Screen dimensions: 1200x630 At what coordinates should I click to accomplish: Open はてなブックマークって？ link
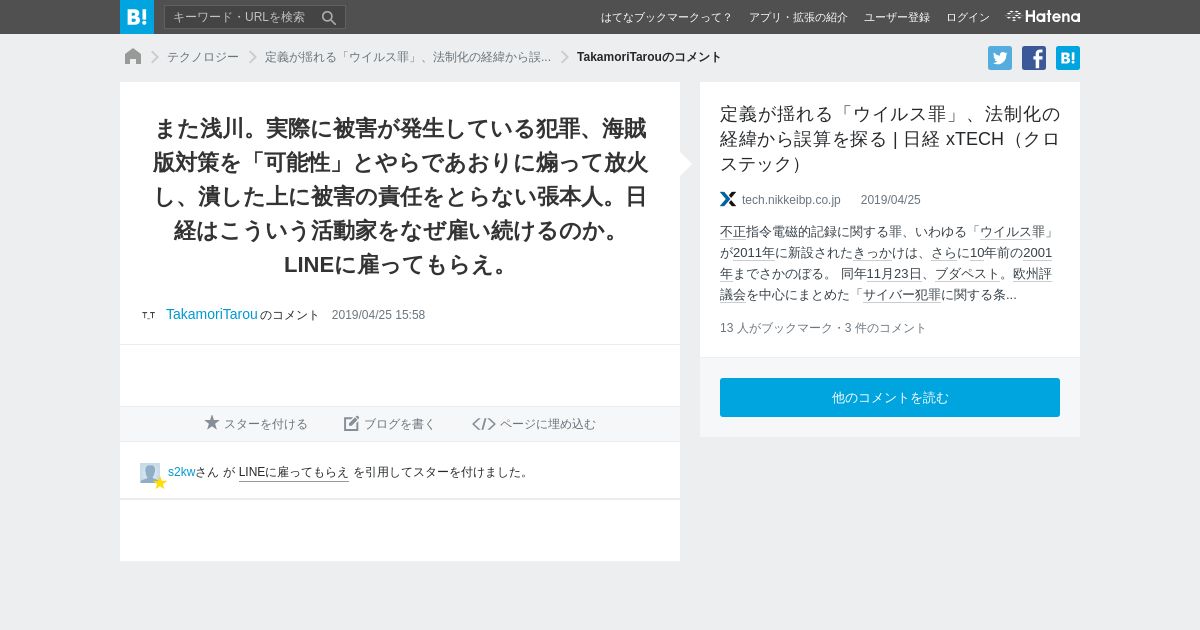click(666, 17)
